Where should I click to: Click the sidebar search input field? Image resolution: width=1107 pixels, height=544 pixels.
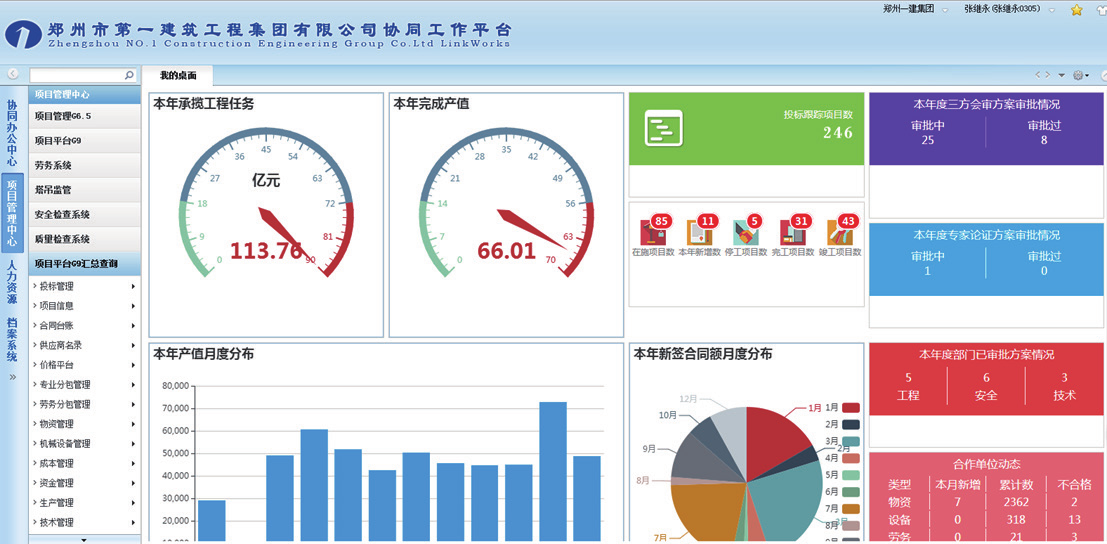(76, 75)
